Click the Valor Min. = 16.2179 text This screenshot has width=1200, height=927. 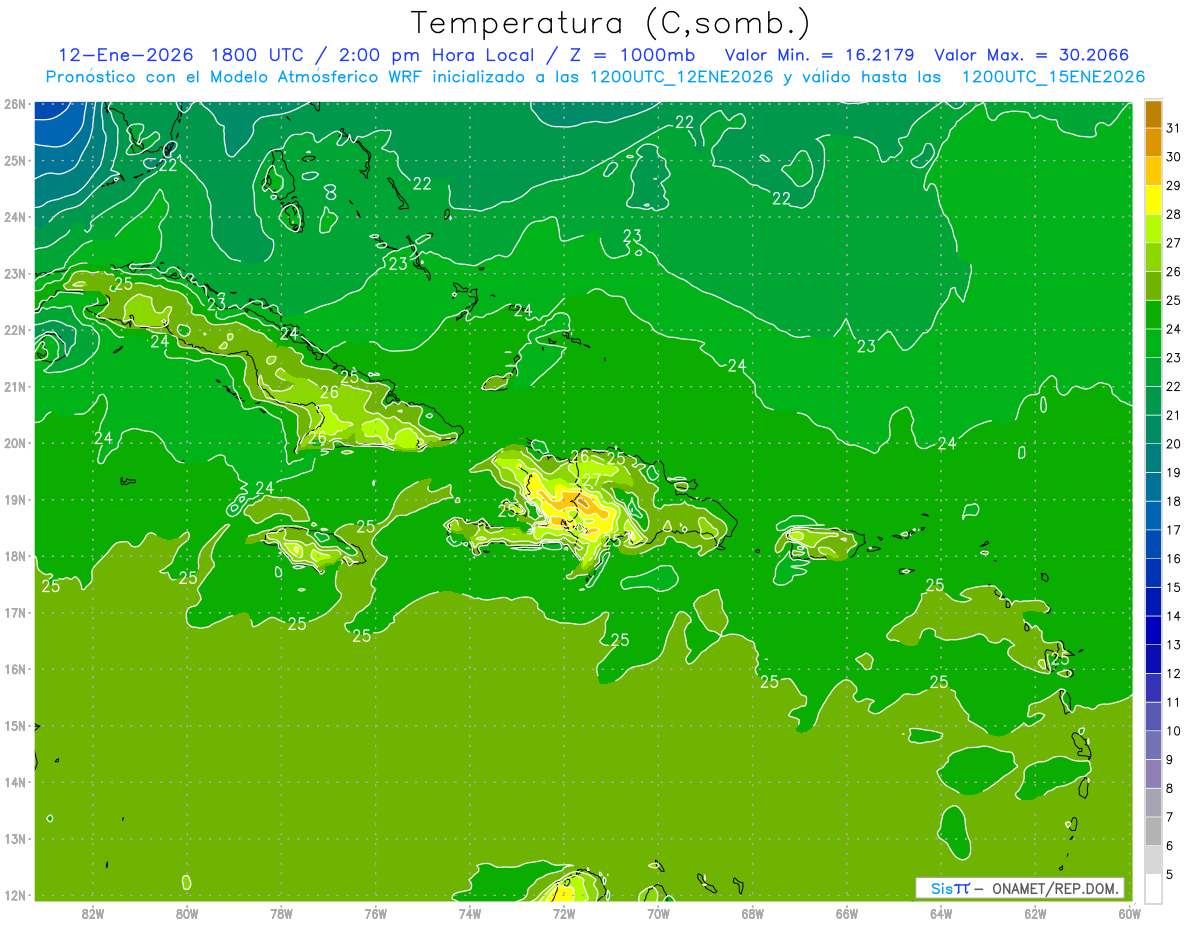[818, 55]
